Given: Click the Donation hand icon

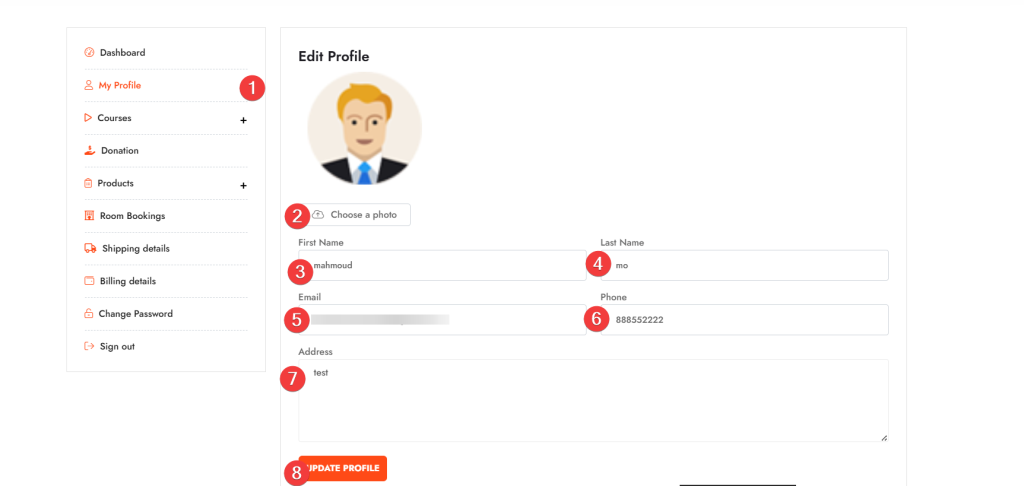Looking at the screenshot, I should [90, 151].
